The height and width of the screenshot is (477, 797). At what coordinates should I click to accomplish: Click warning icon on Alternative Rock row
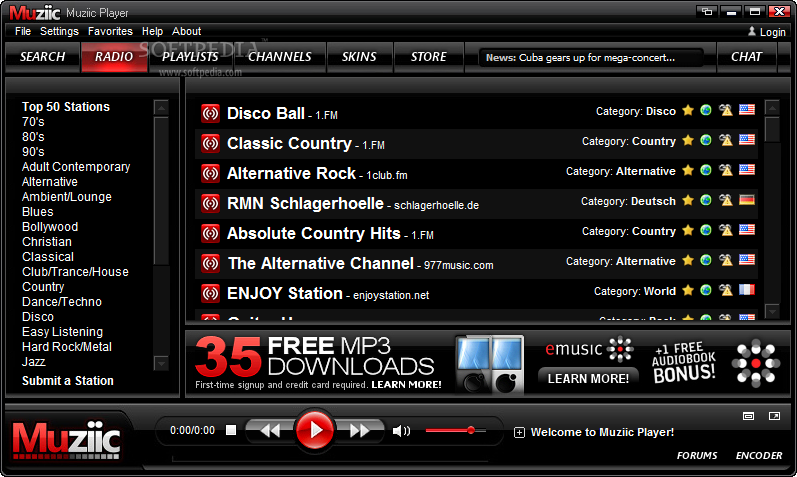pyautogui.click(x=726, y=170)
